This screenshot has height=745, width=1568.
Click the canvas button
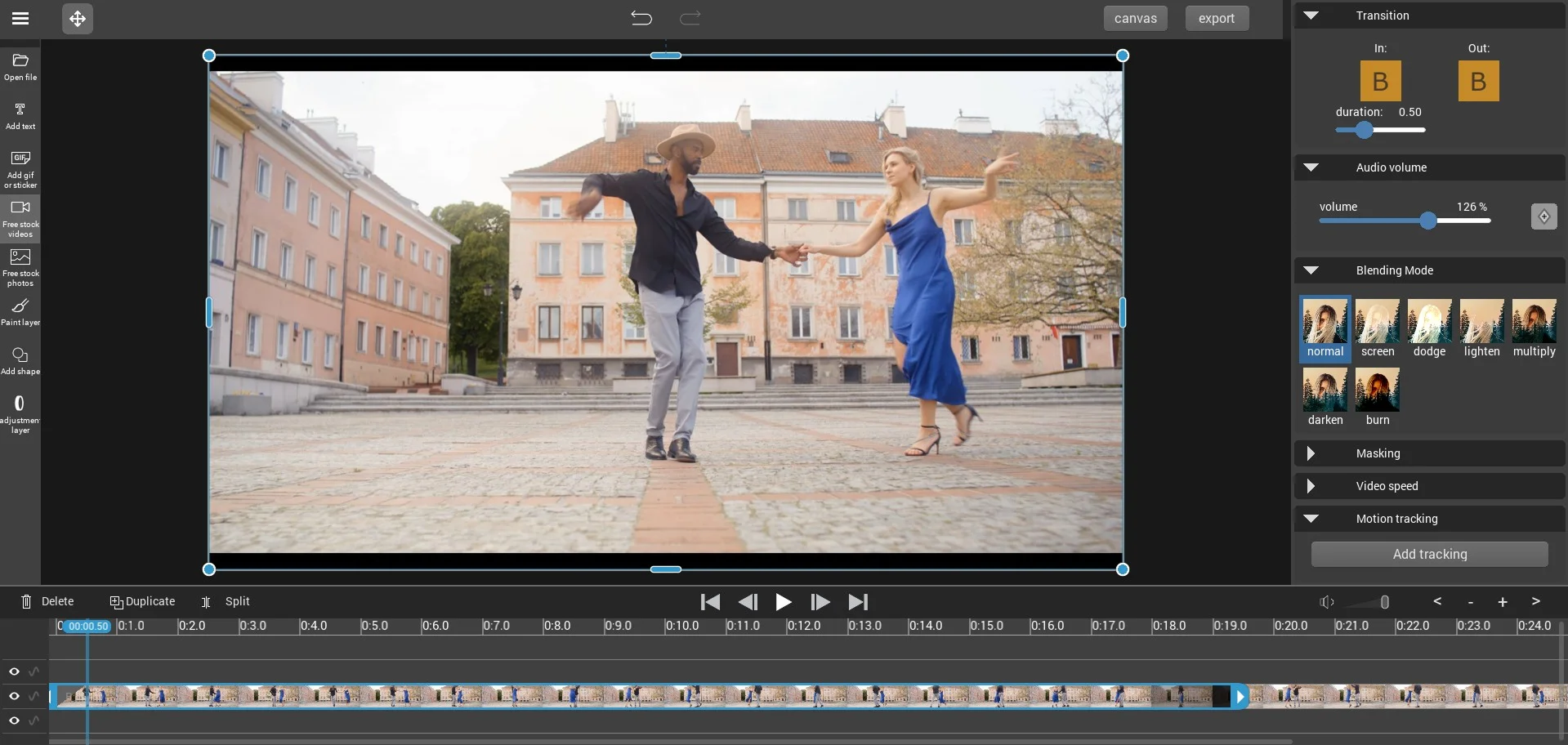[1135, 18]
